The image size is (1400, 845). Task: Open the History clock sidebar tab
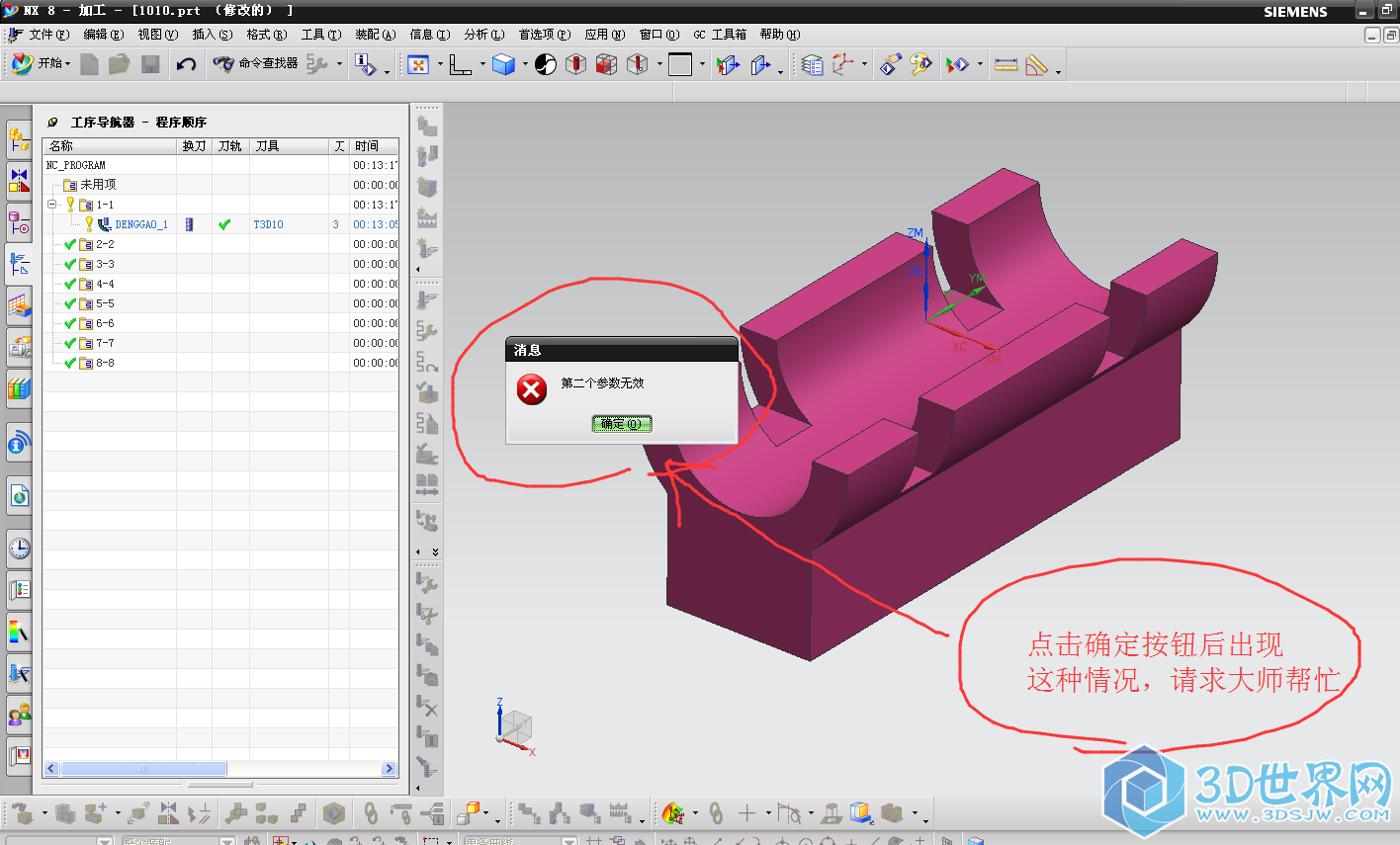tap(19, 549)
